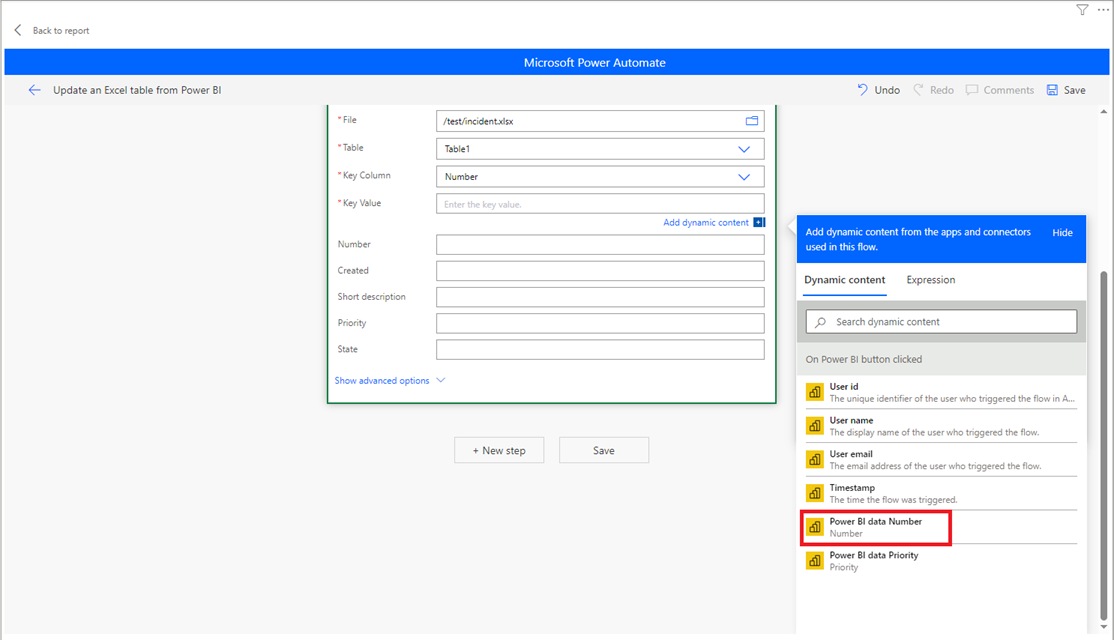Click the + New step button

point(499,450)
